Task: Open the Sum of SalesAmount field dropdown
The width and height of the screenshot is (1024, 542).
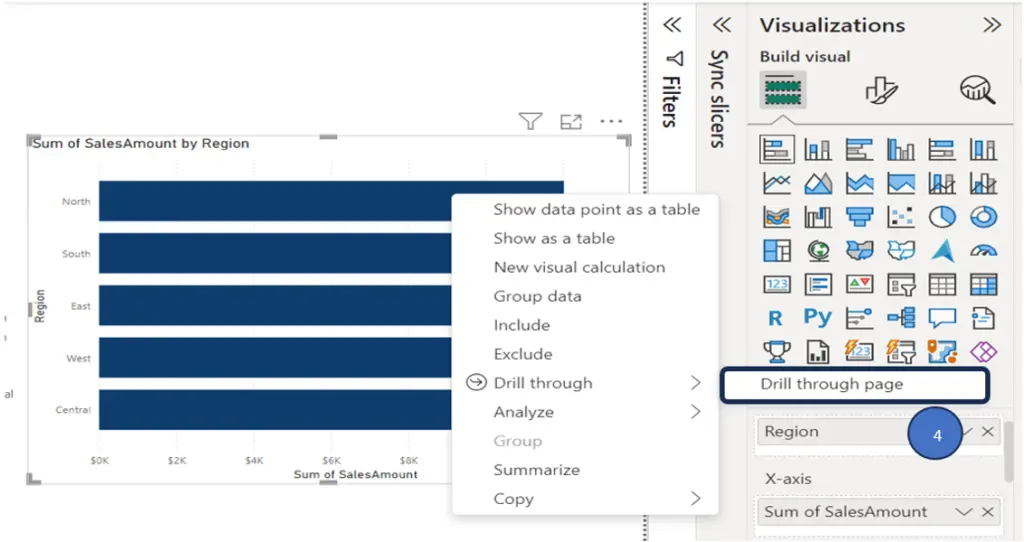Action: tap(964, 512)
